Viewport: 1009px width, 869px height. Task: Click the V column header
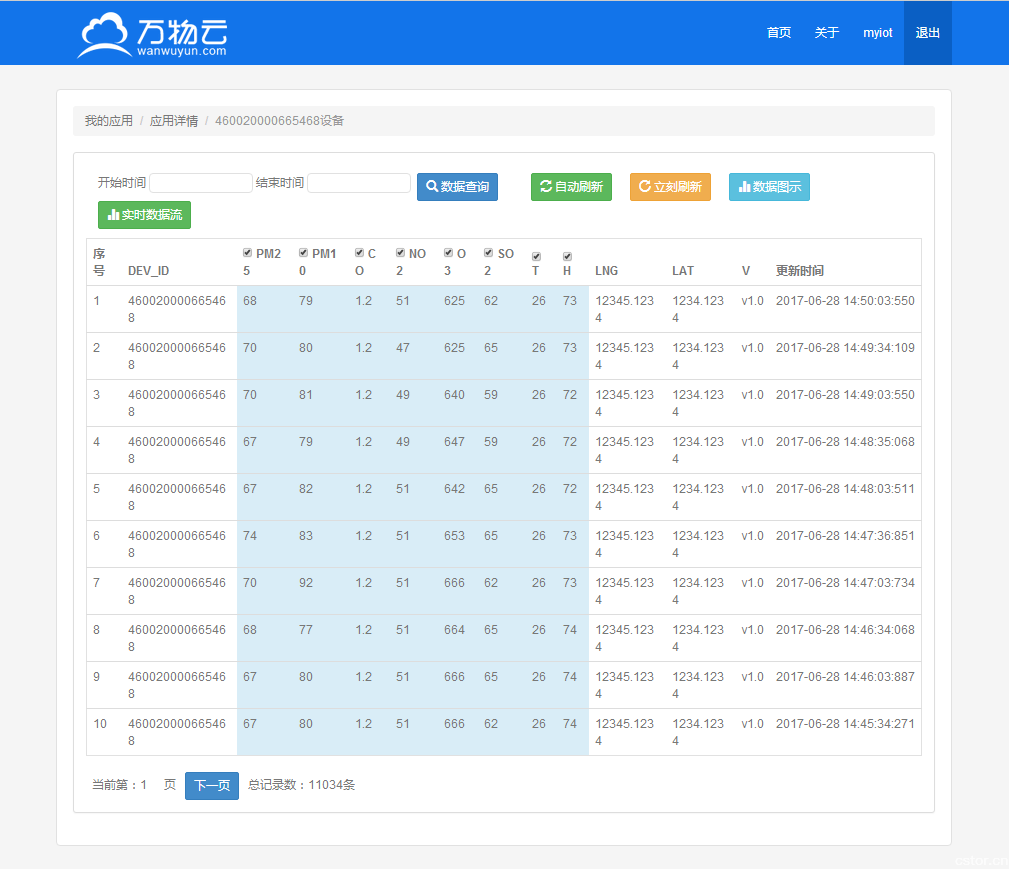tap(746, 271)
